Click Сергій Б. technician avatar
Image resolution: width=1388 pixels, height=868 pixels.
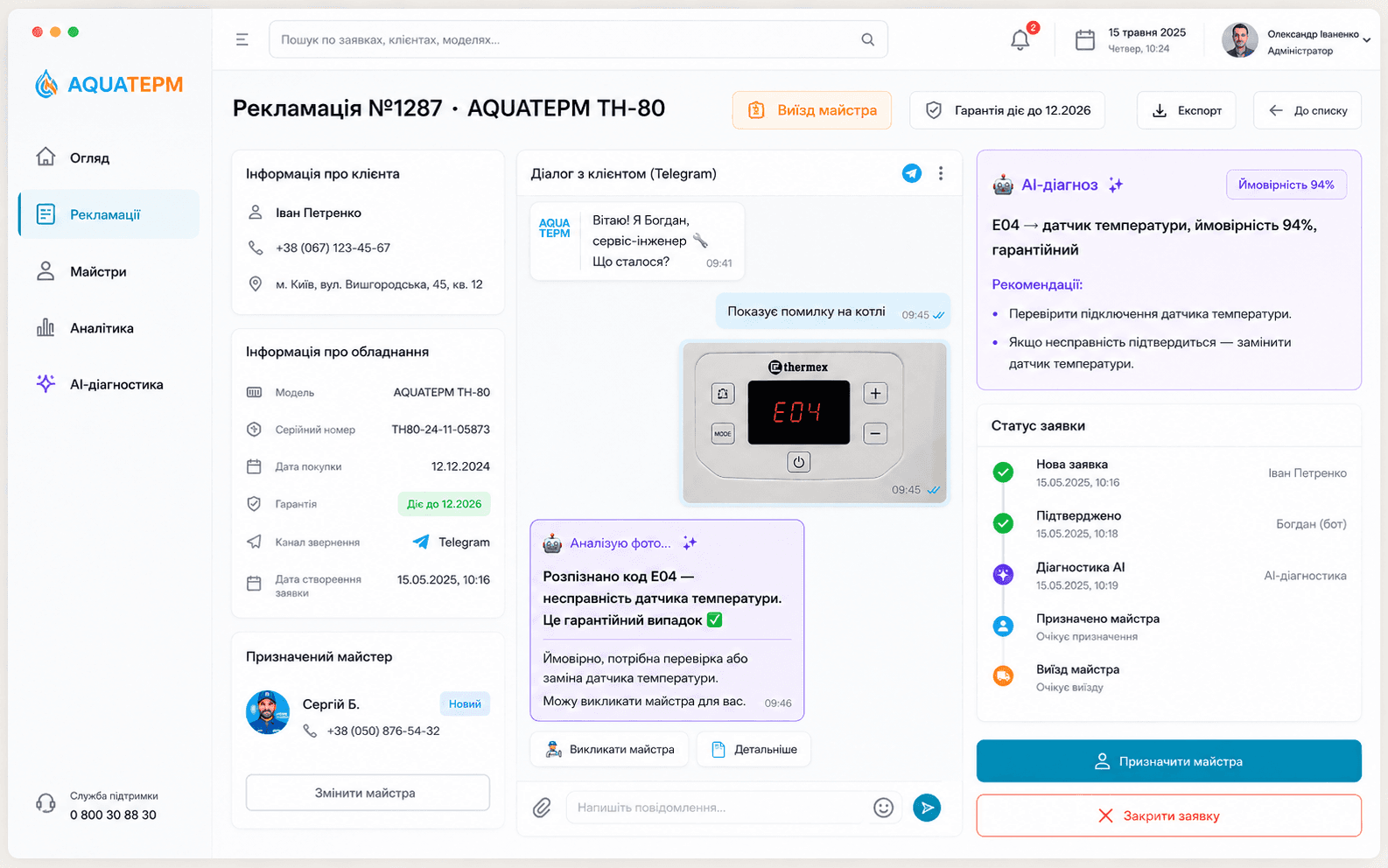268,712
